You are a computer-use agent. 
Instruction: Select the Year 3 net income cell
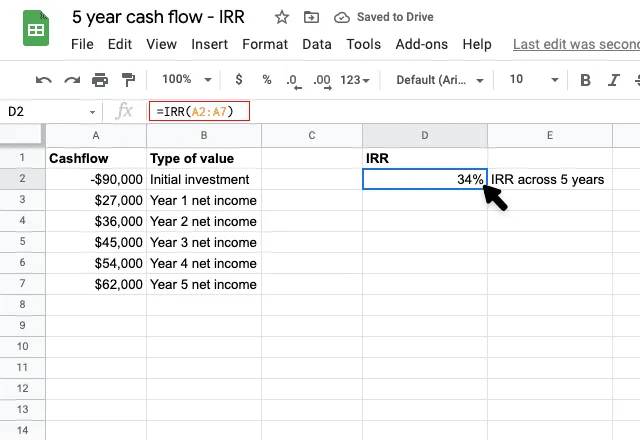(204, 242)
